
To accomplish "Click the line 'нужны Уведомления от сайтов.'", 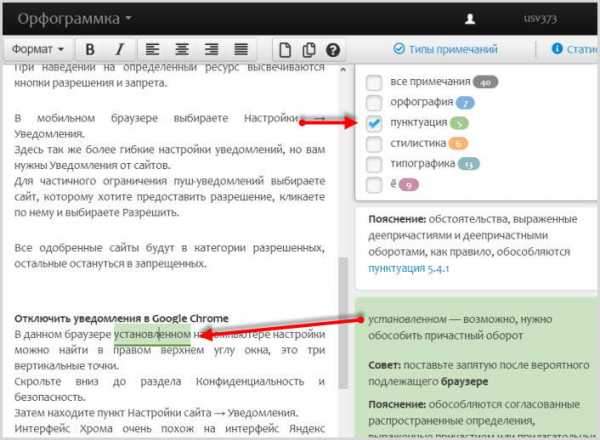I will pos(92,165).
